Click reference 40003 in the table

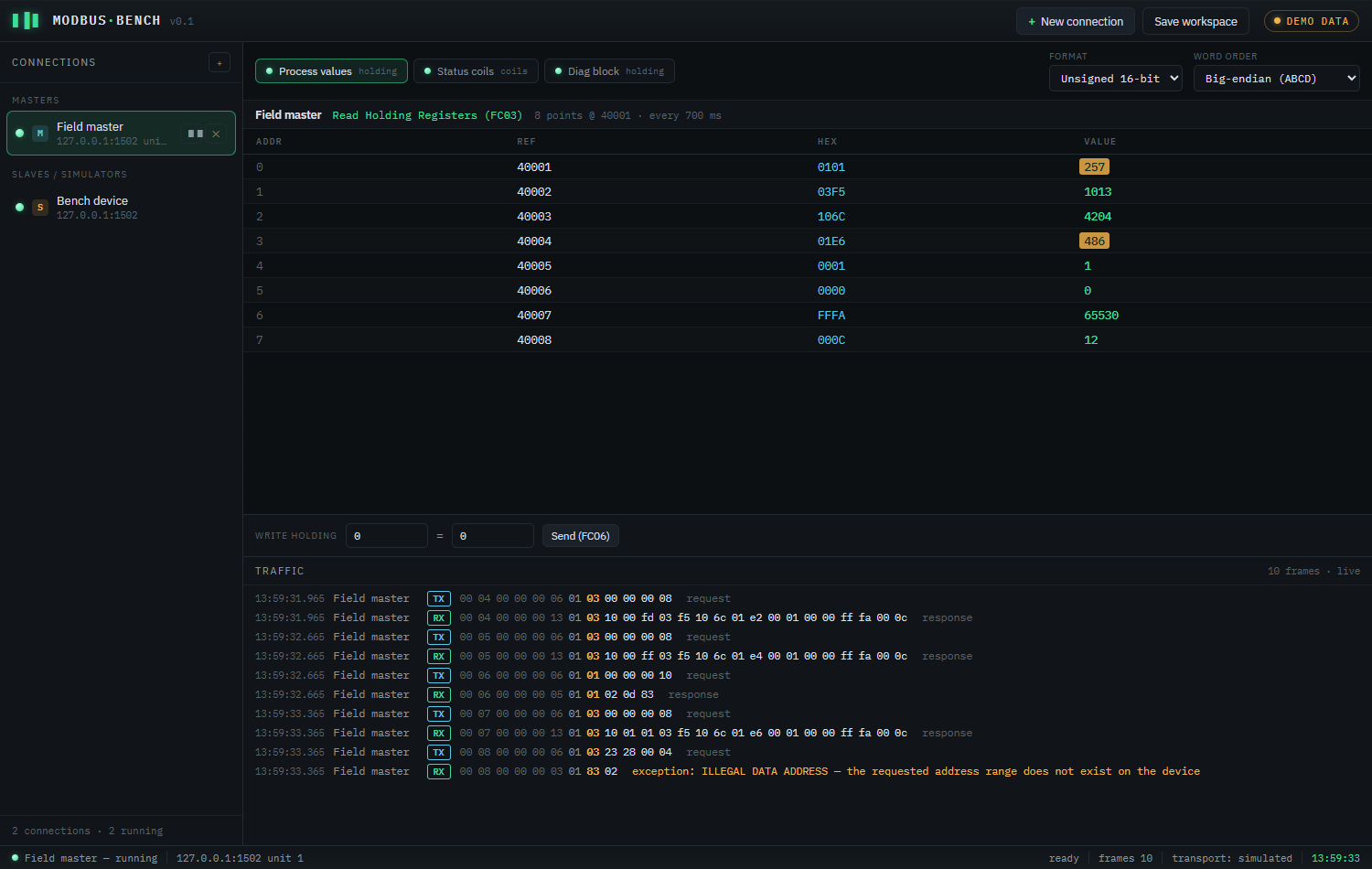click(x=534, y=217)
